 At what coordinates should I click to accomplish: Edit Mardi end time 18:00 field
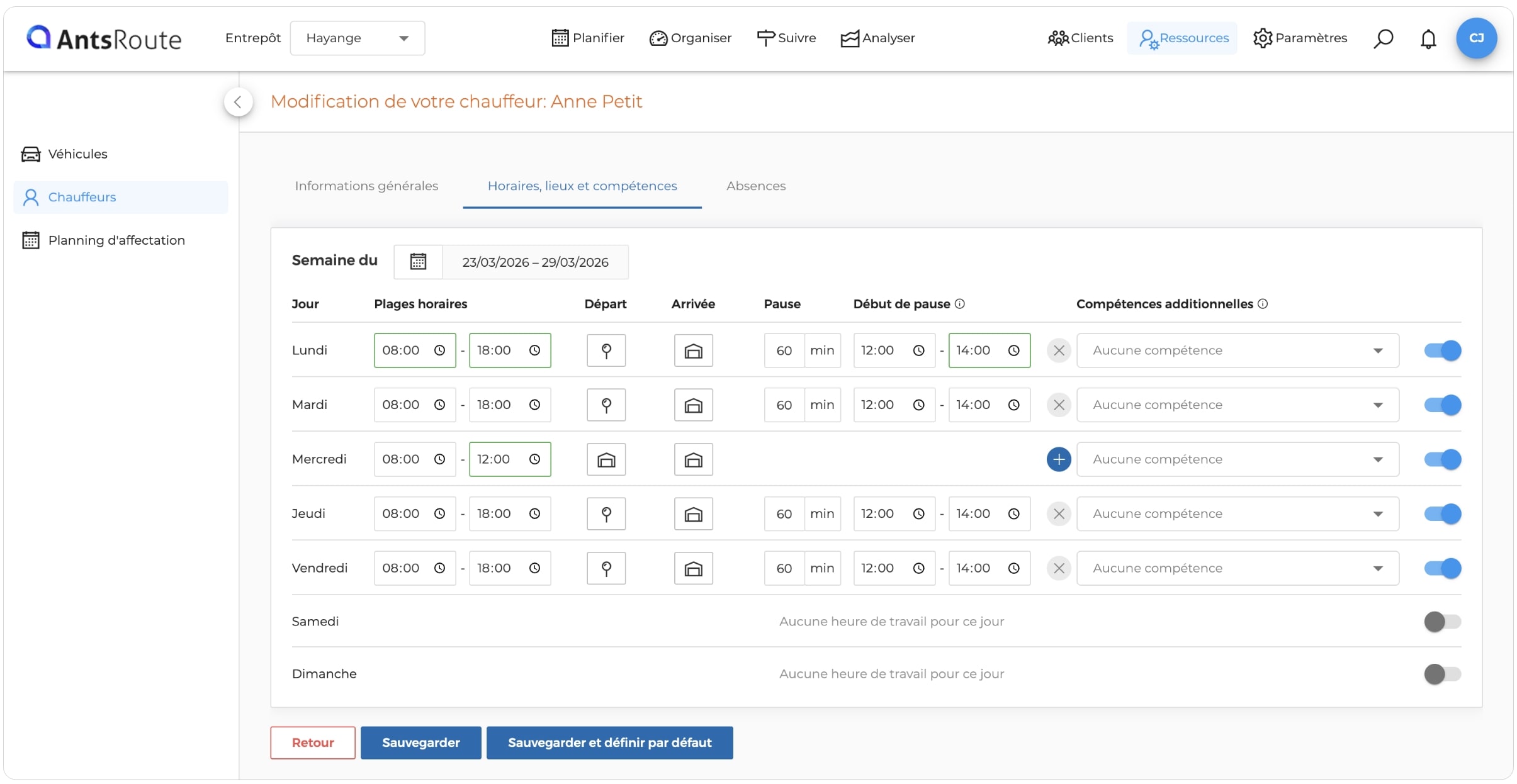pyautogui.click(x=510, y=405)
